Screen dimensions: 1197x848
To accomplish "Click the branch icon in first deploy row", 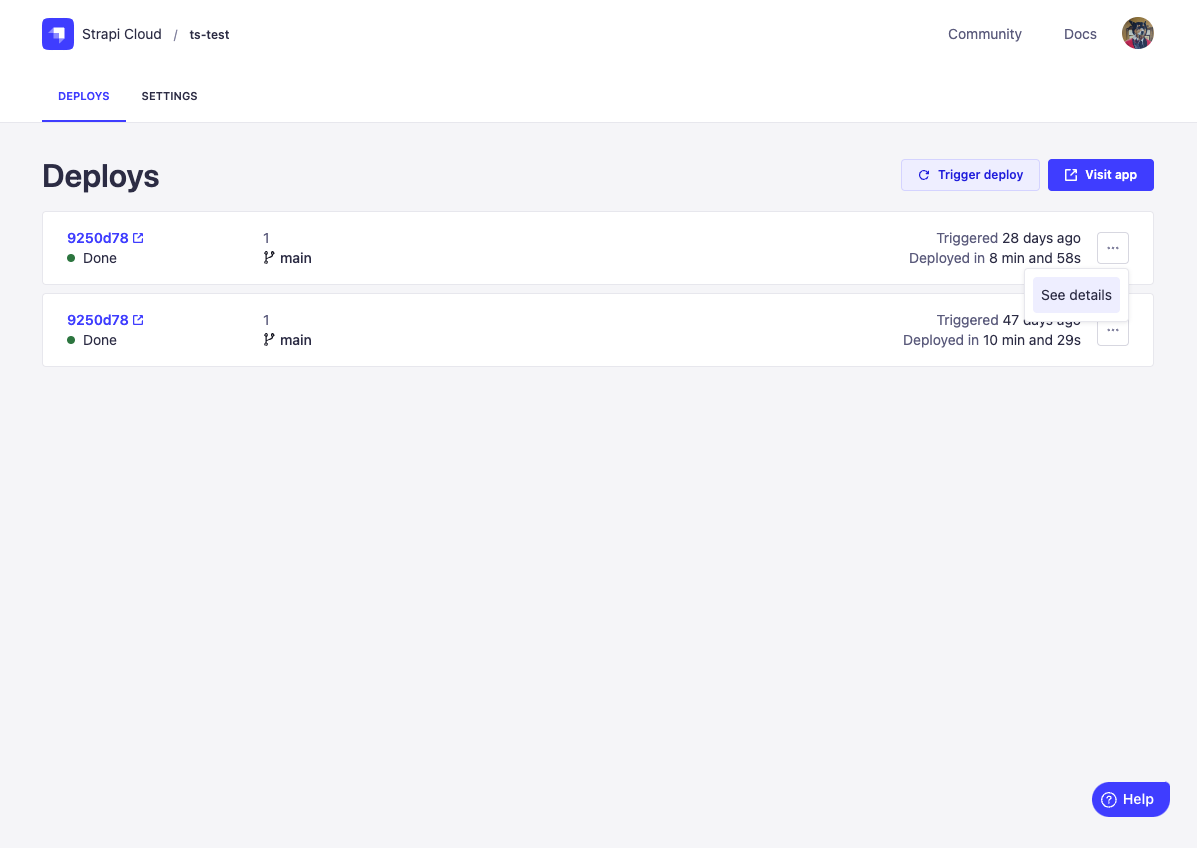I will click(268, 258).
